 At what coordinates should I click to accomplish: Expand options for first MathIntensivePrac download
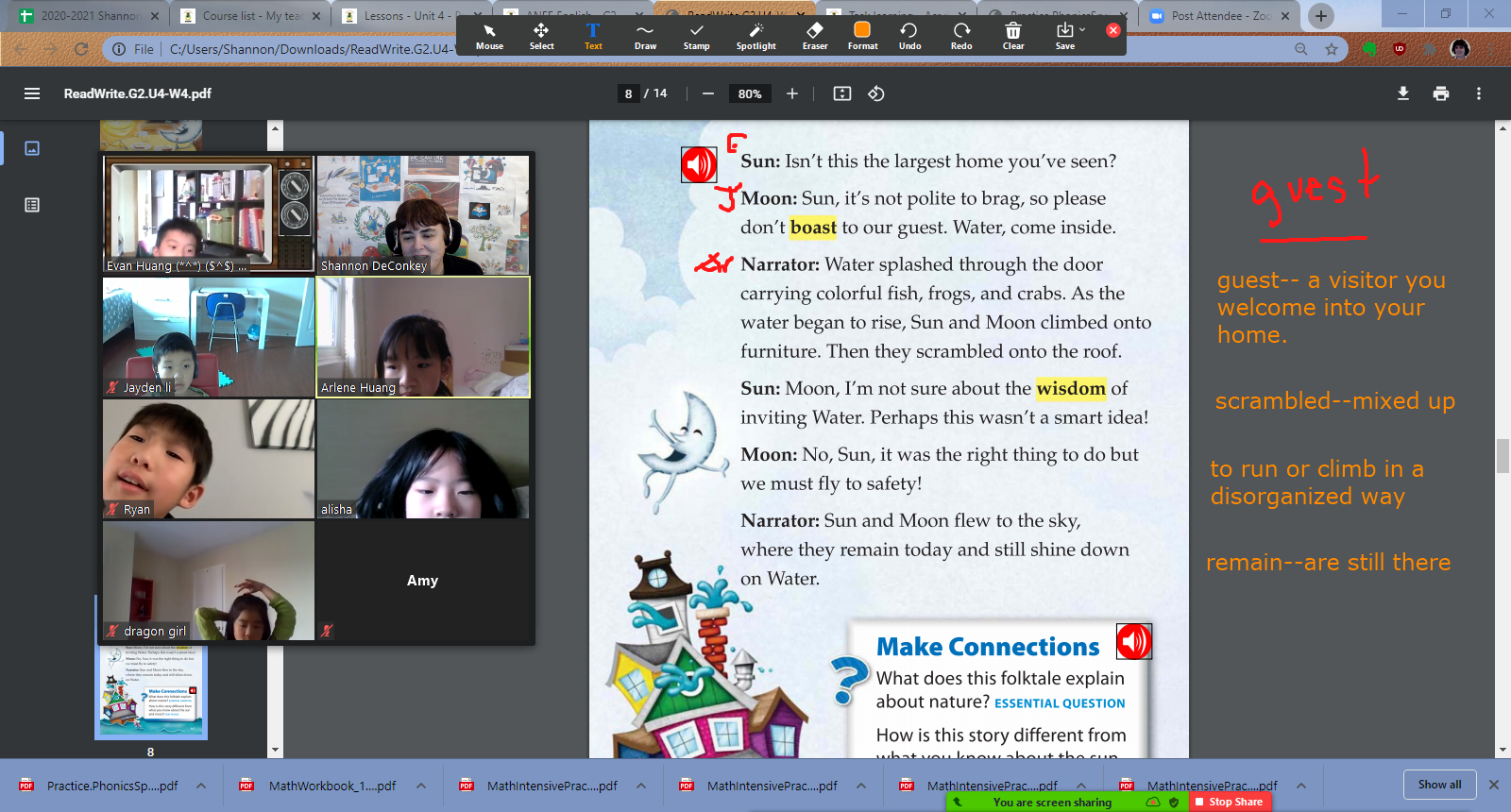point(641,786)
